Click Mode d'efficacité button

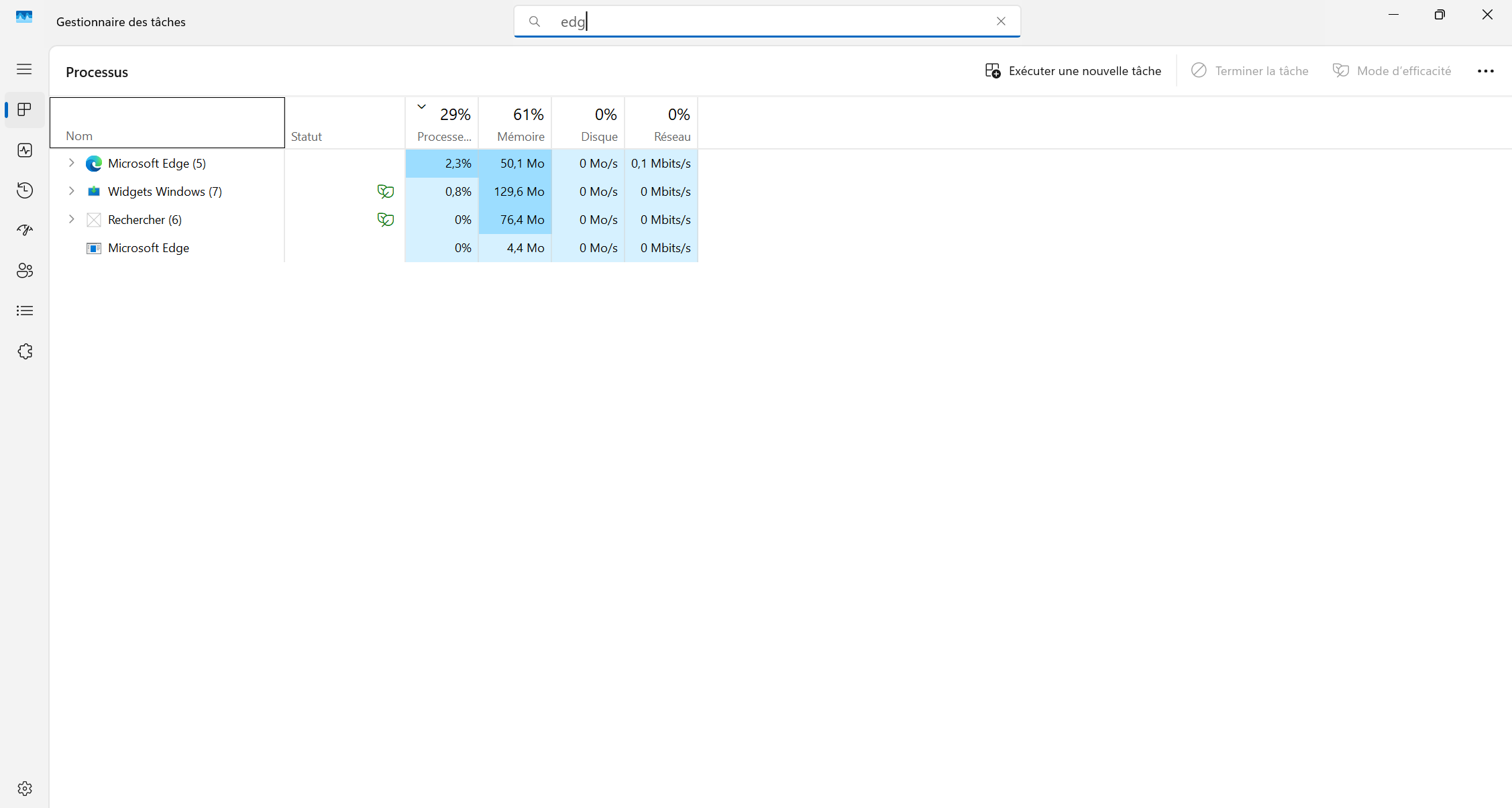pos(1392,71)
